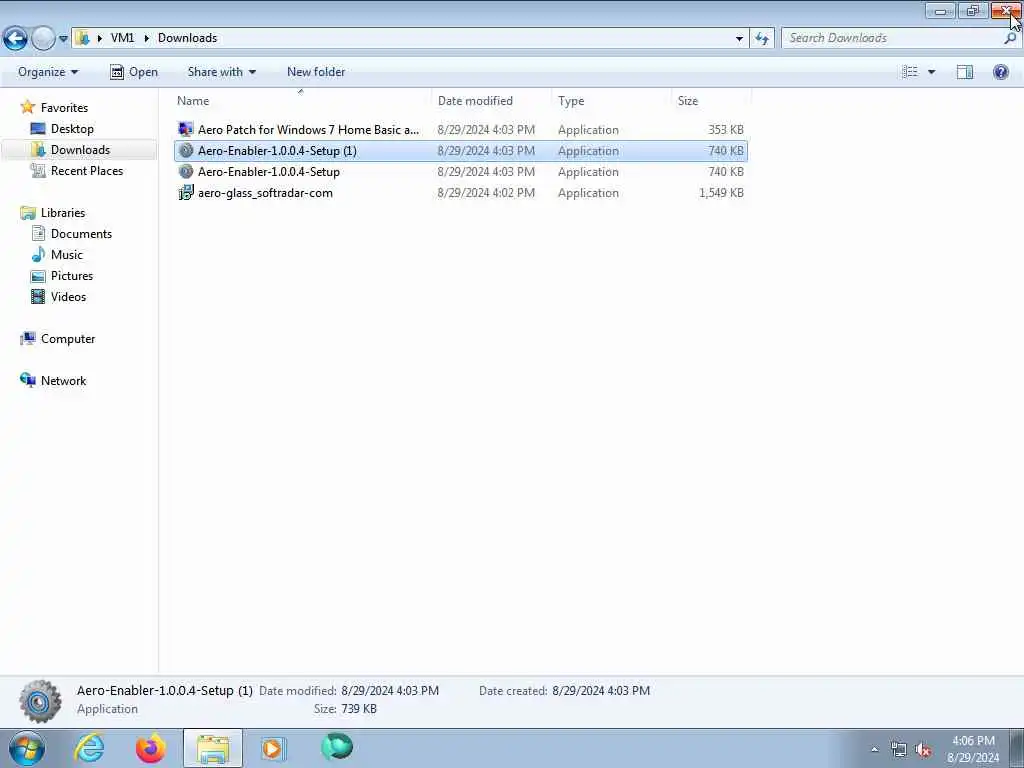1024x768 pixels.
Task: Click the muted volume tray icon
Action: [923, 750]
